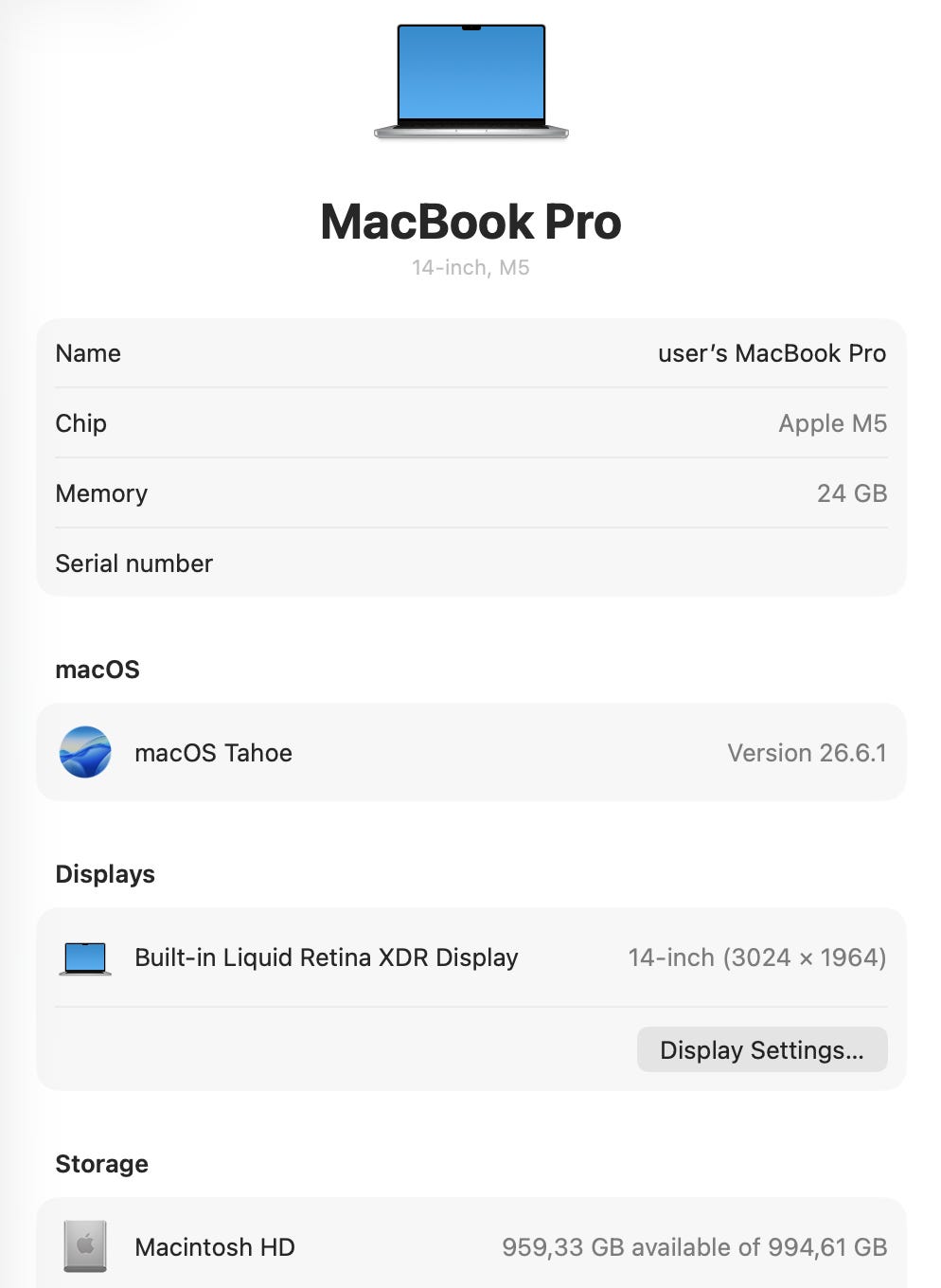
Task: Click the Serial number row
Action: [471, 563]
